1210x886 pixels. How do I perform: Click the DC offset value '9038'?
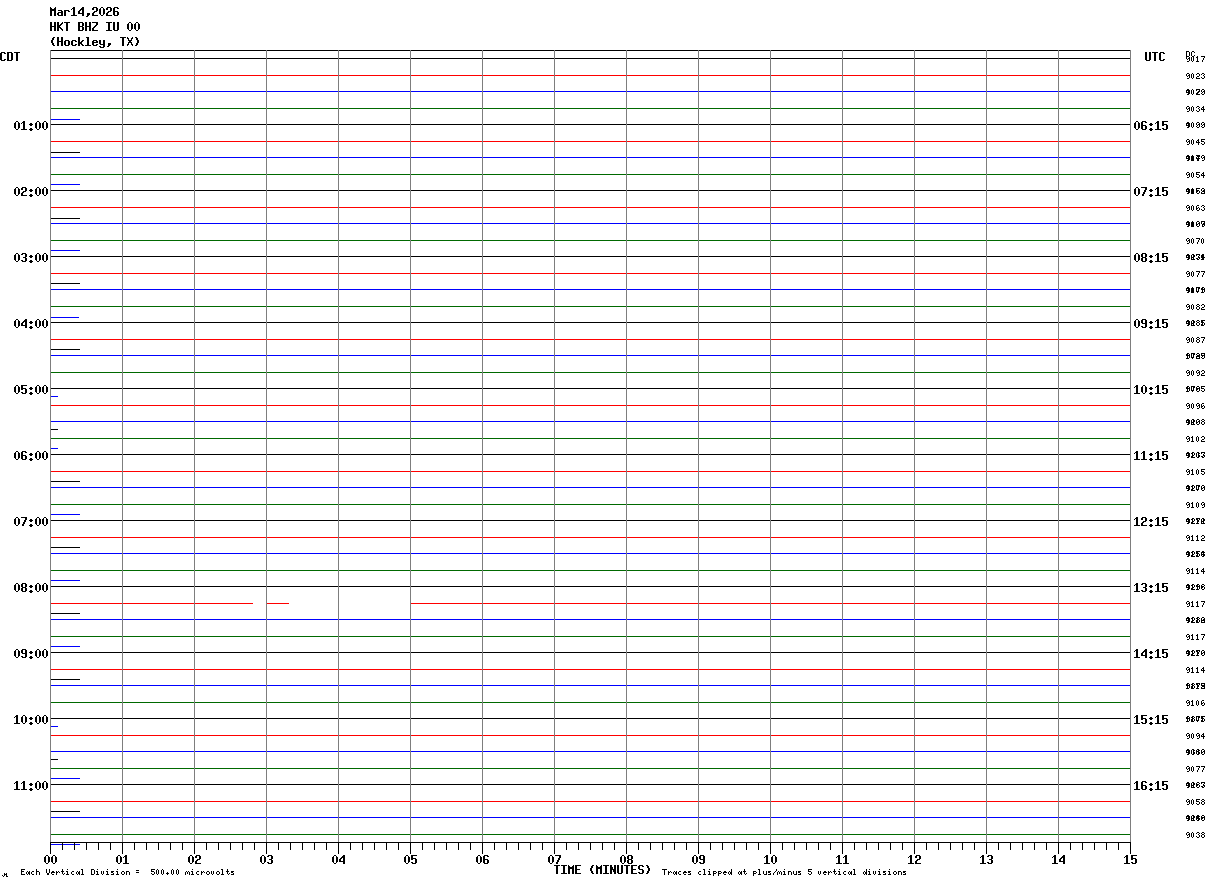click(x=1194, y=835)
